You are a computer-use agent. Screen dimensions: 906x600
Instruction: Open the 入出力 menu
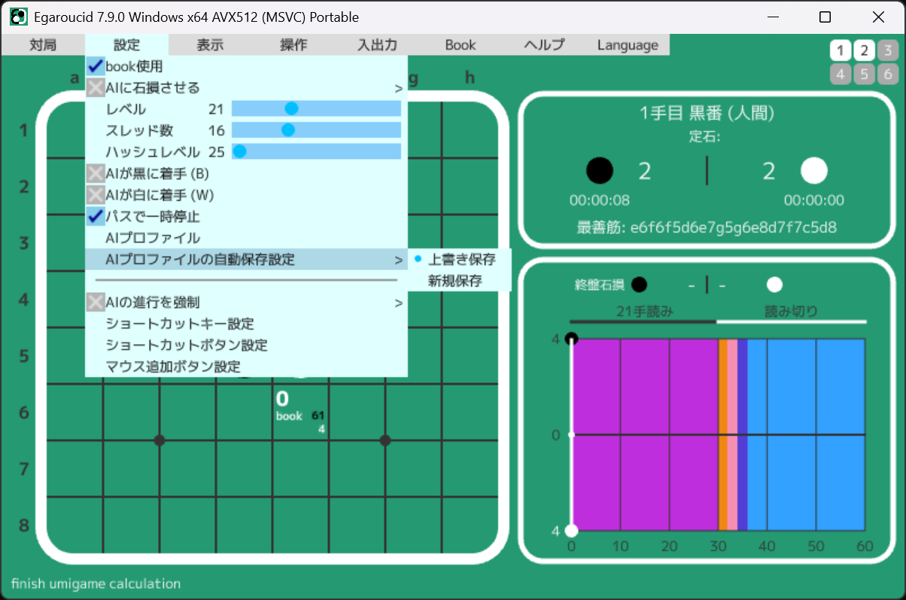[x=377, y=45]
